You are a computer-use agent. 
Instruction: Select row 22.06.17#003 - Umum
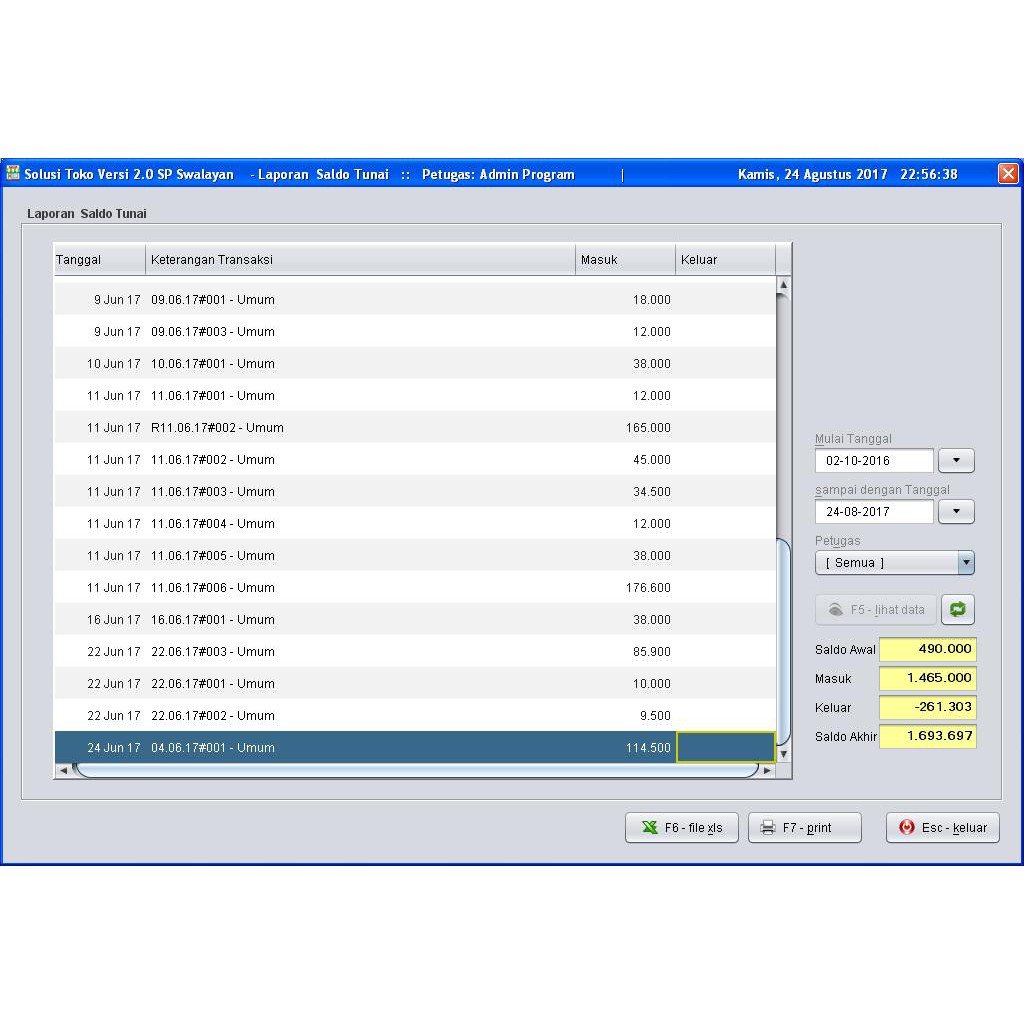[x=415, y=652]
